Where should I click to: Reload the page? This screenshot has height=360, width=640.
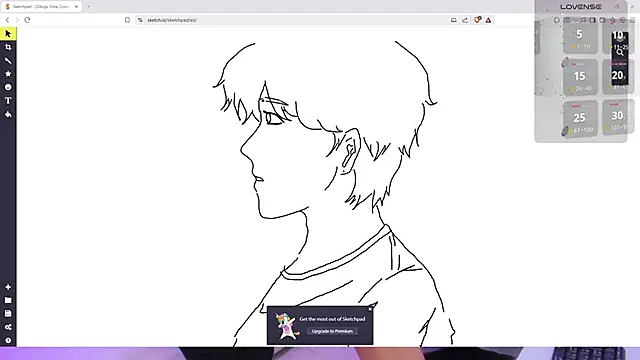tap(27, 20)
